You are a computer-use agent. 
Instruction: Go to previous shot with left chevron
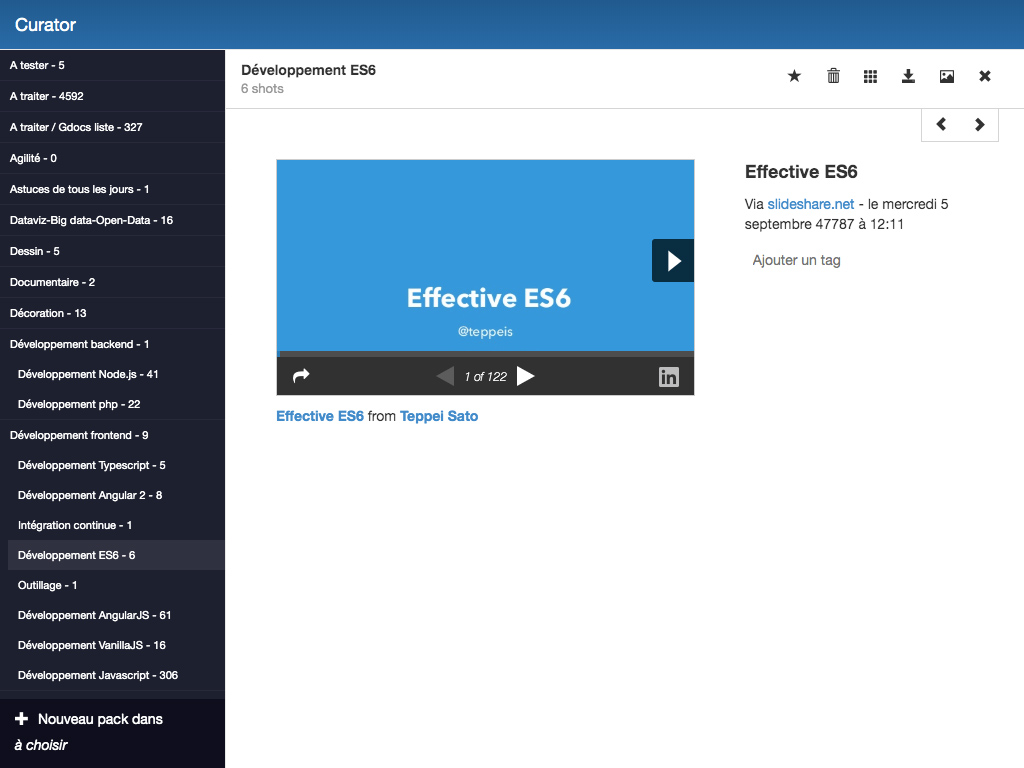941,124
